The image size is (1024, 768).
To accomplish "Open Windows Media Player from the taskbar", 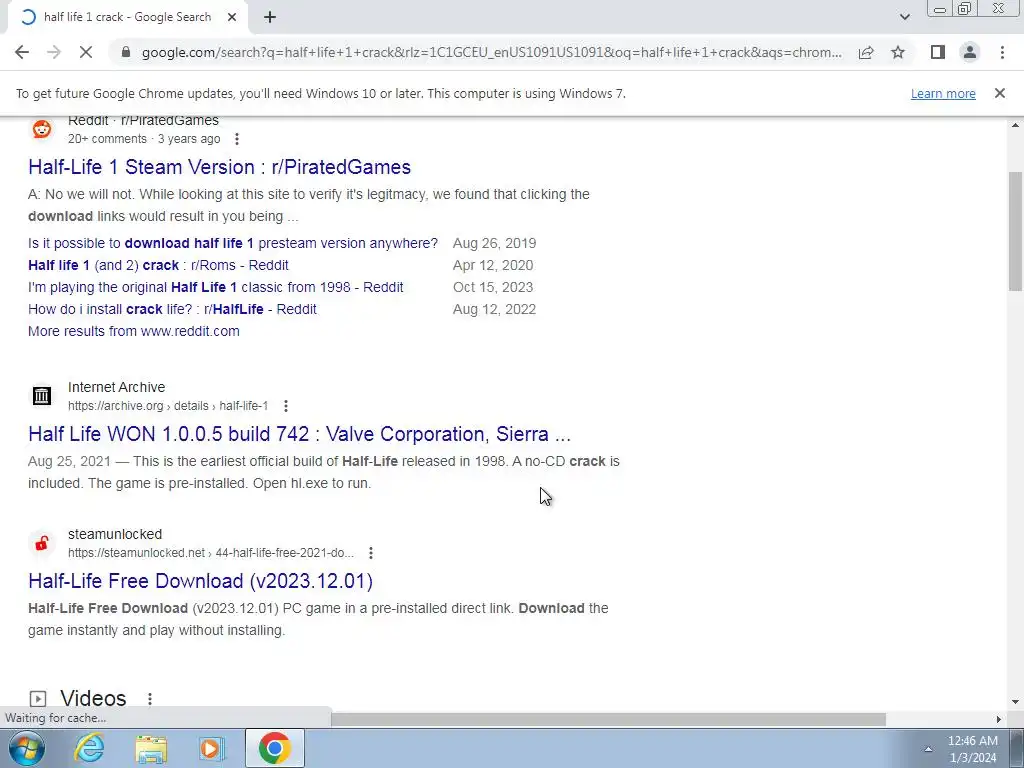I will click(x=212, y=748).
